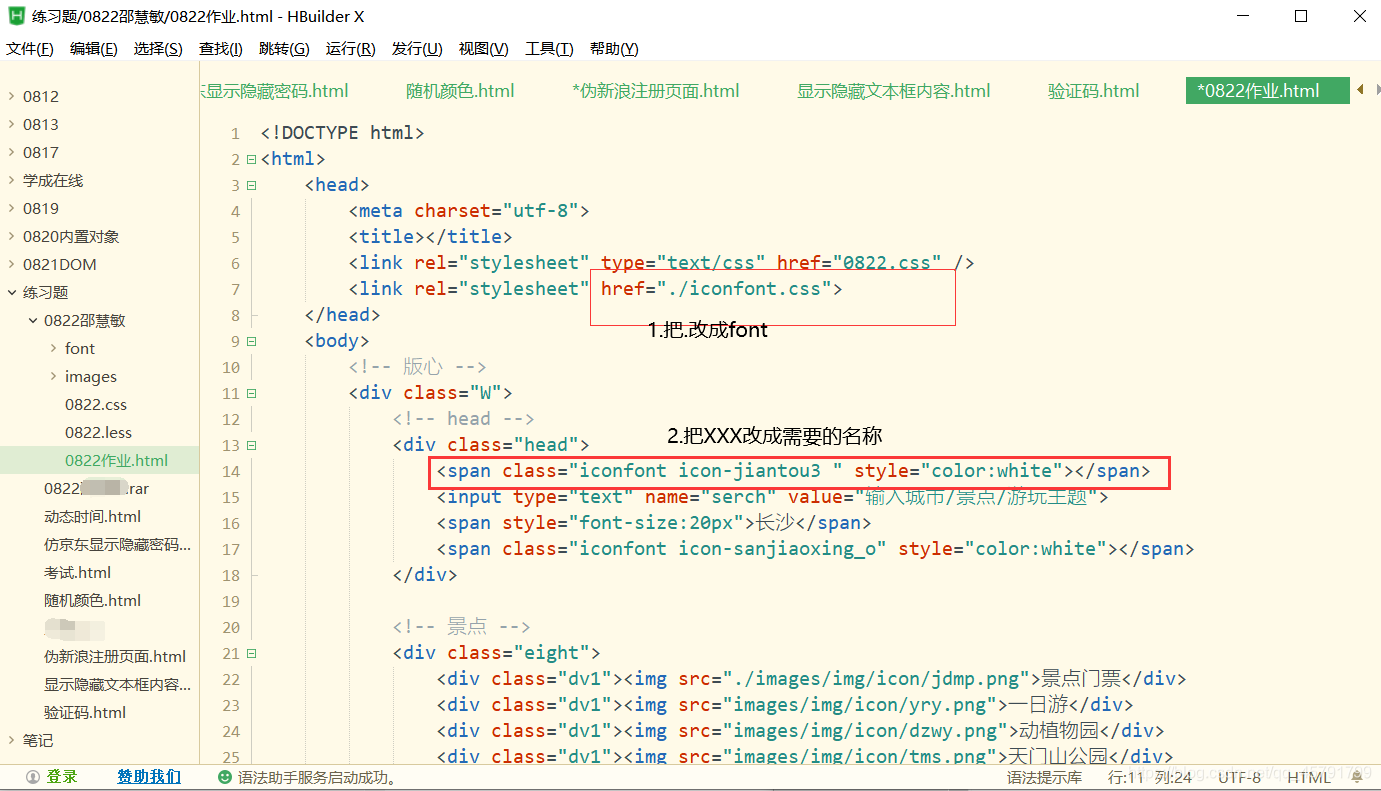Open 仿京东显示隐藏密码 file in tree

pos(117,545)
